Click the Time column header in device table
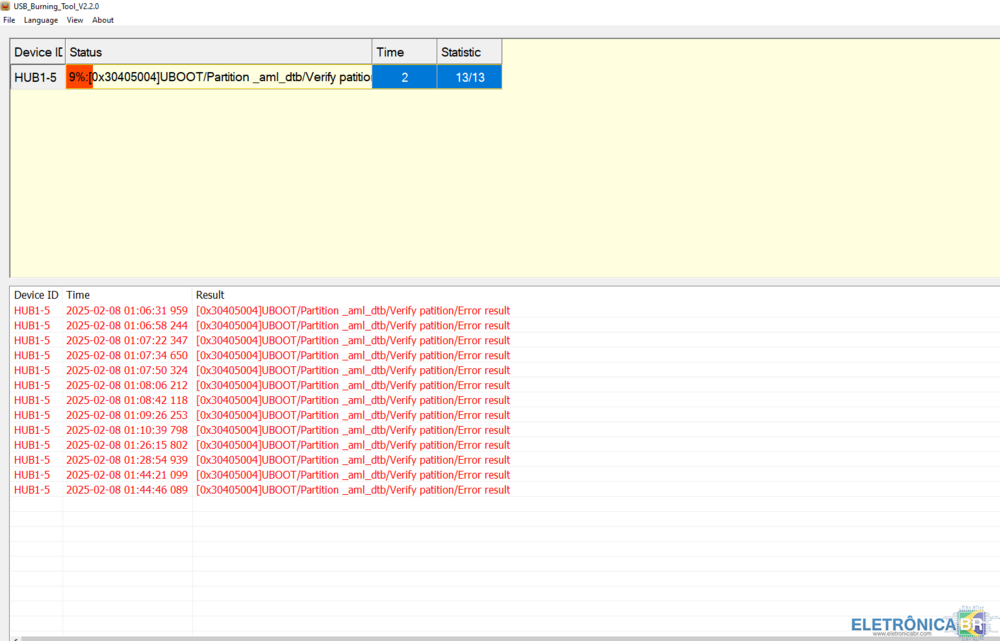The width and height of the screenshot is (1000, 641). [x=404, y=52]
